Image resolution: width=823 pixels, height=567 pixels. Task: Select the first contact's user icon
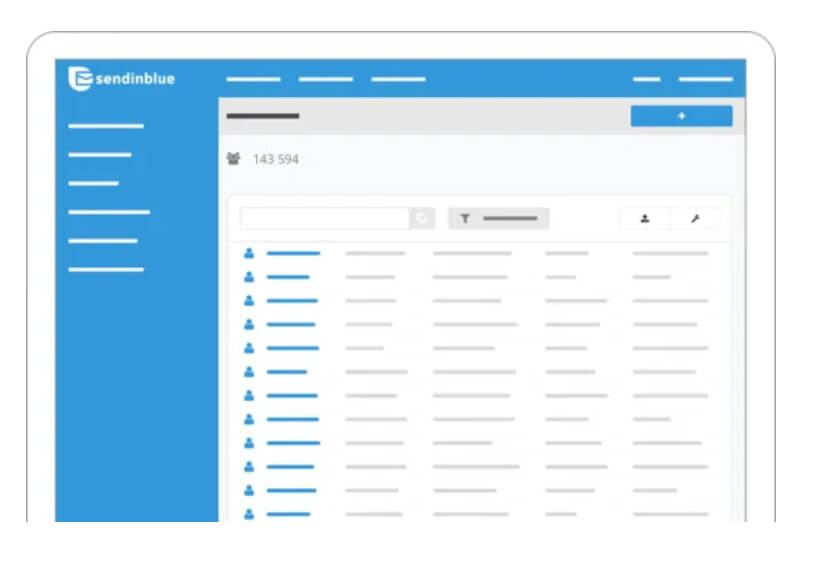click(249, 253)
